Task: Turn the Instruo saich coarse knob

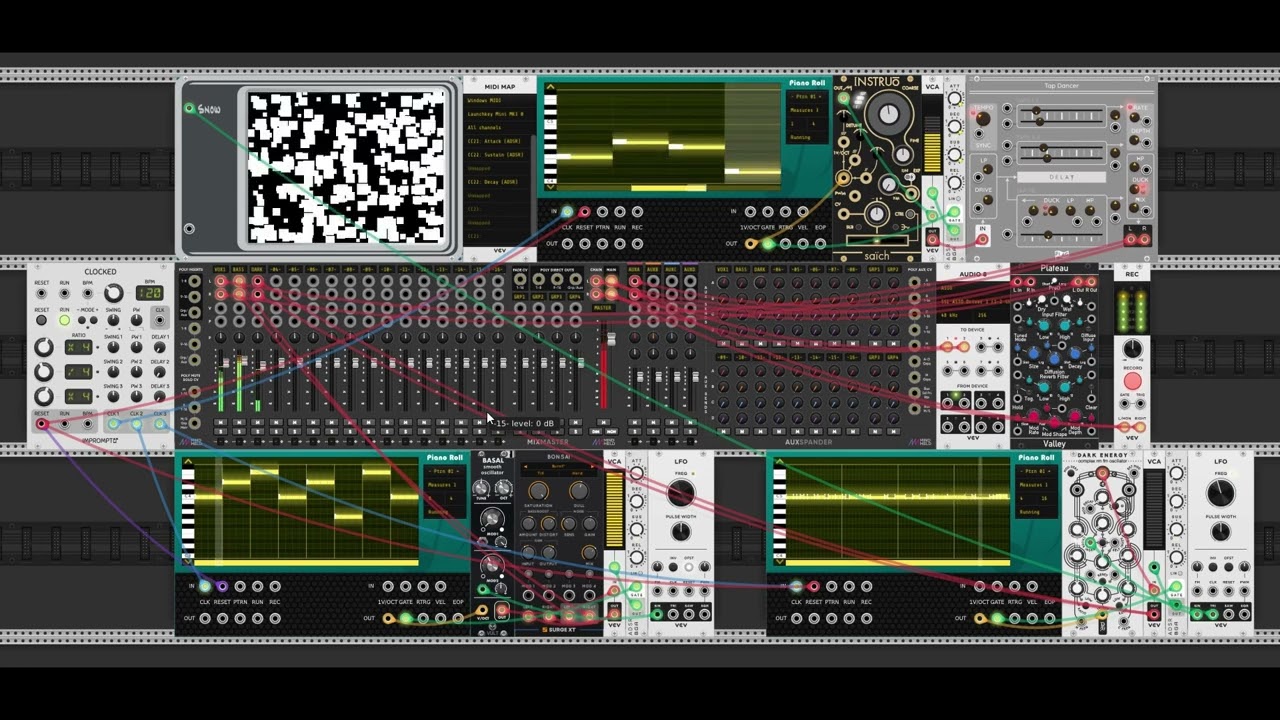Action: 888,113
